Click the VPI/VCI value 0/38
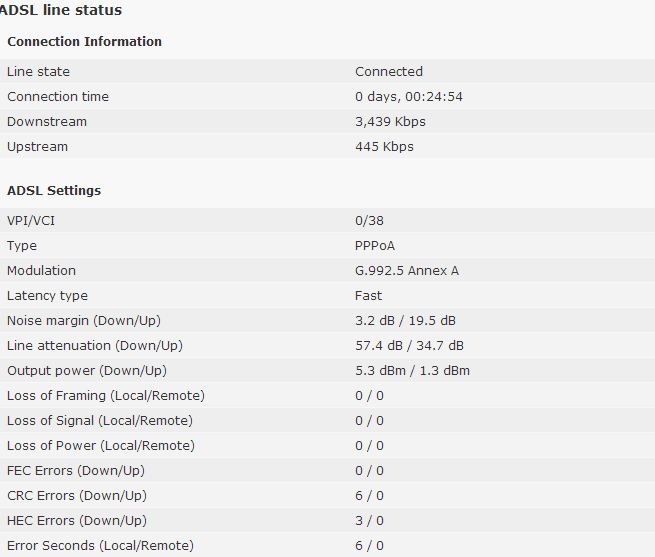Screen dimensions: 655x557 (x=369, y=220)
